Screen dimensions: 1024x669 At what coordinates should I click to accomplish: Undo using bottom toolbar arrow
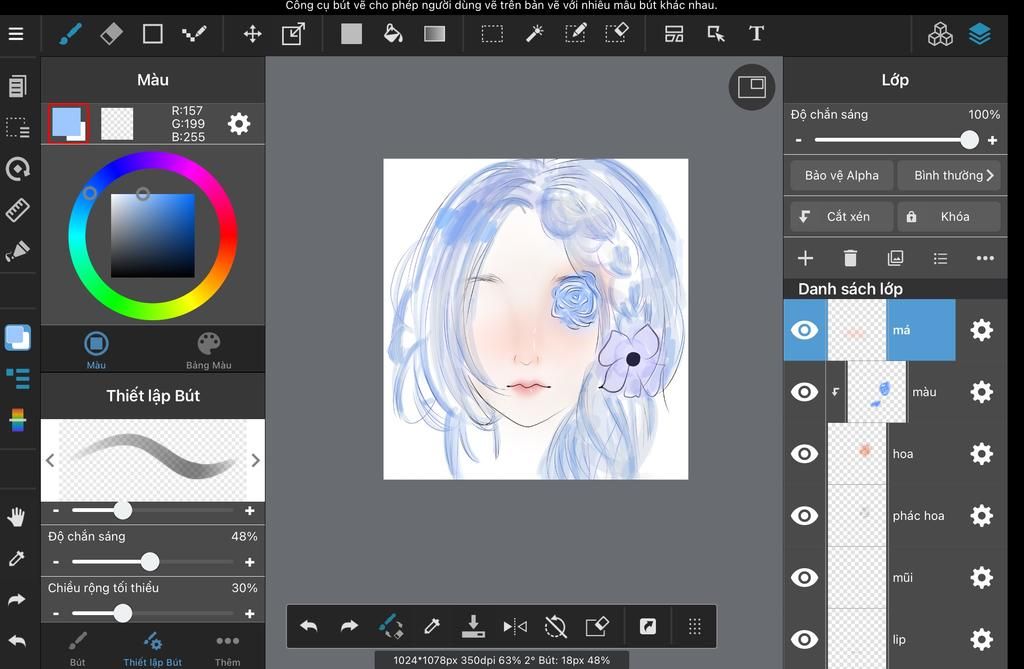pos(308,627)
